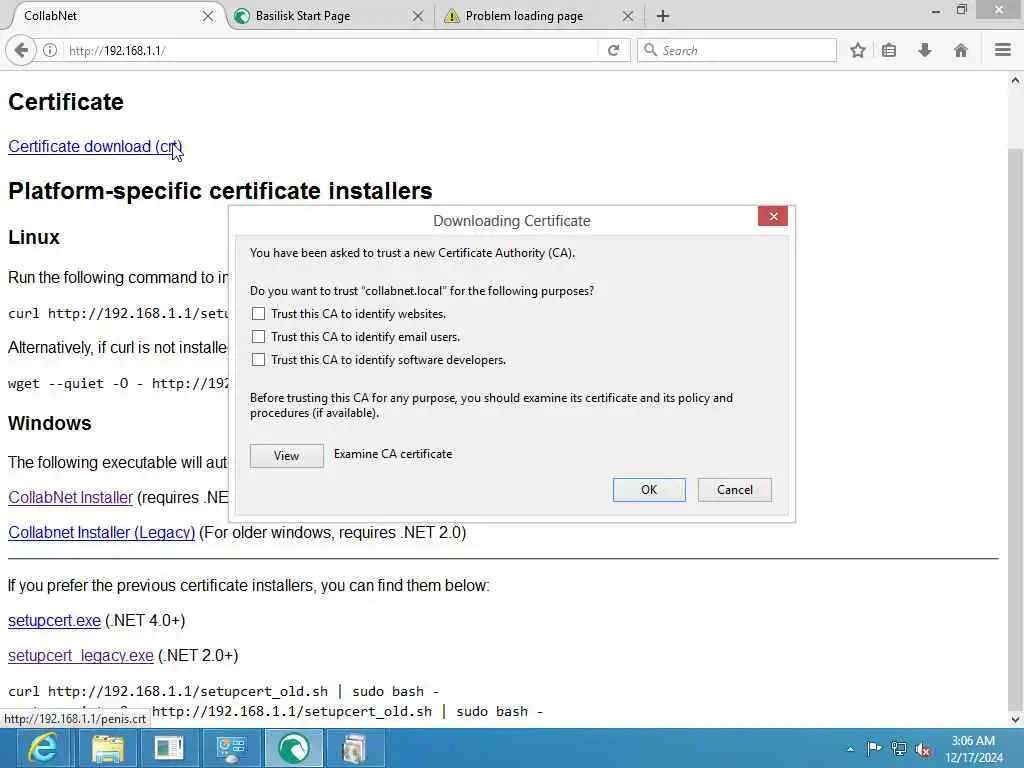Close the Problem loading page tab

[628, 16]
